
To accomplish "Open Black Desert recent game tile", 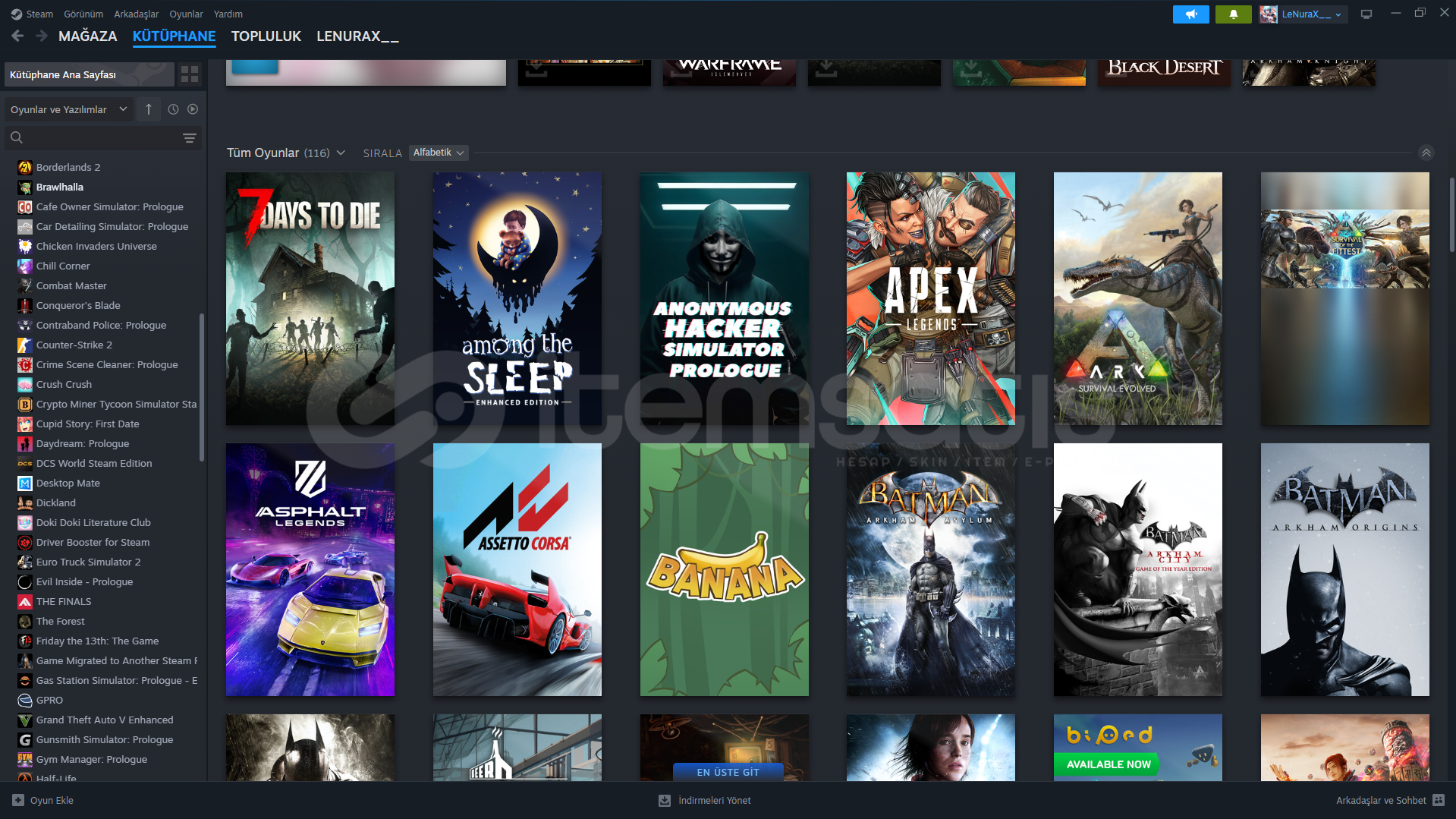I will pos(1165,72).
